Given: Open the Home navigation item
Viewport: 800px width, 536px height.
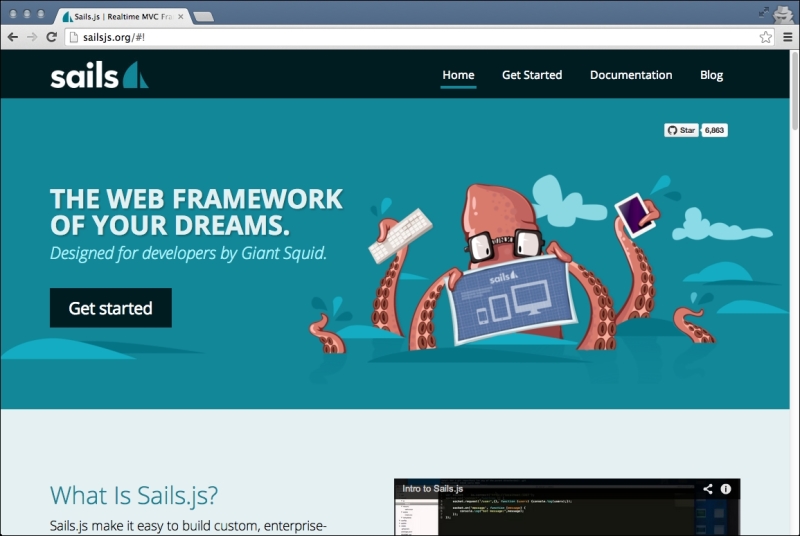Looking at the screenshot, I should point(458,75).
